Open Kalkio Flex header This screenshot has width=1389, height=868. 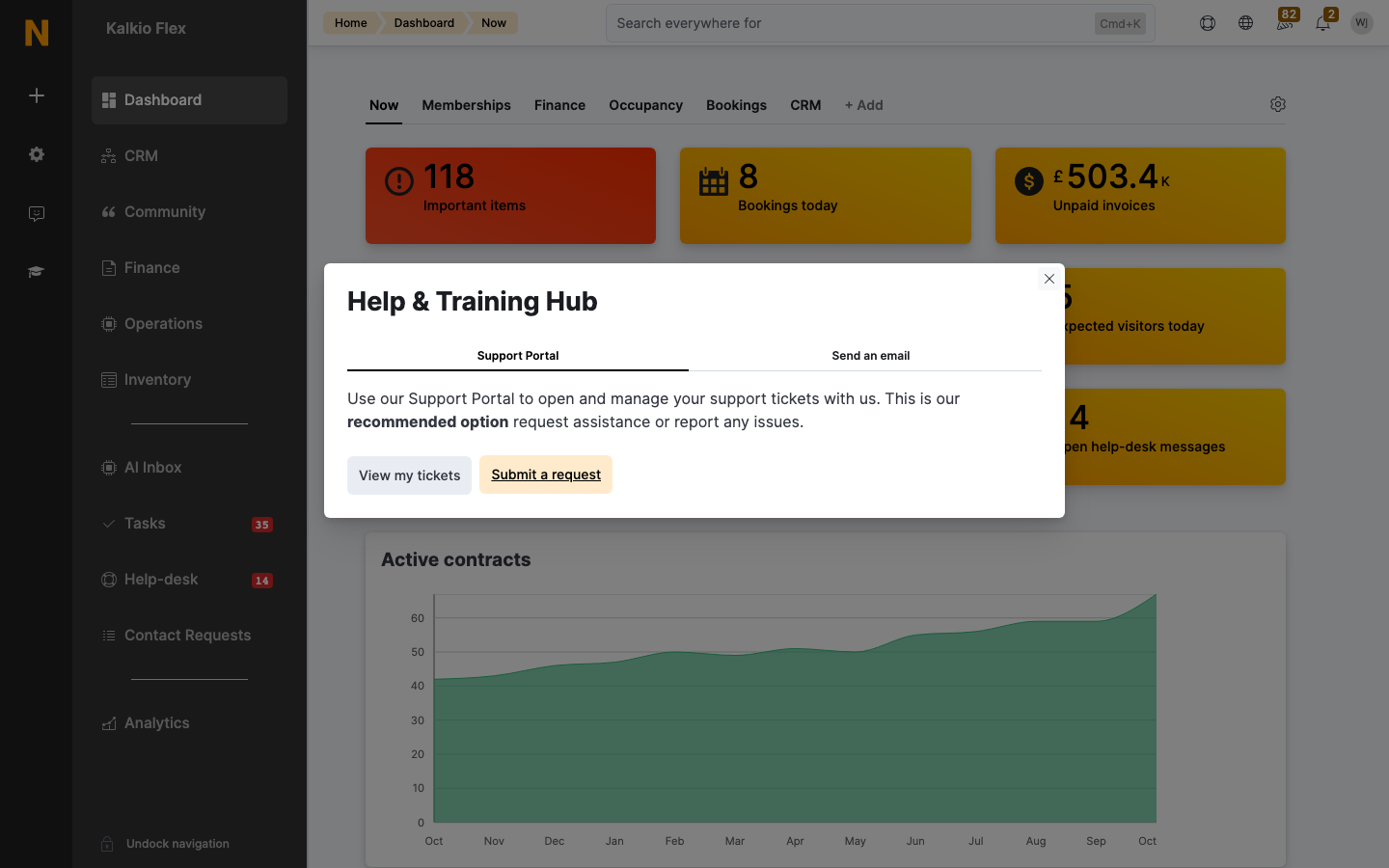pyautogui.click(x=146, y=29)
